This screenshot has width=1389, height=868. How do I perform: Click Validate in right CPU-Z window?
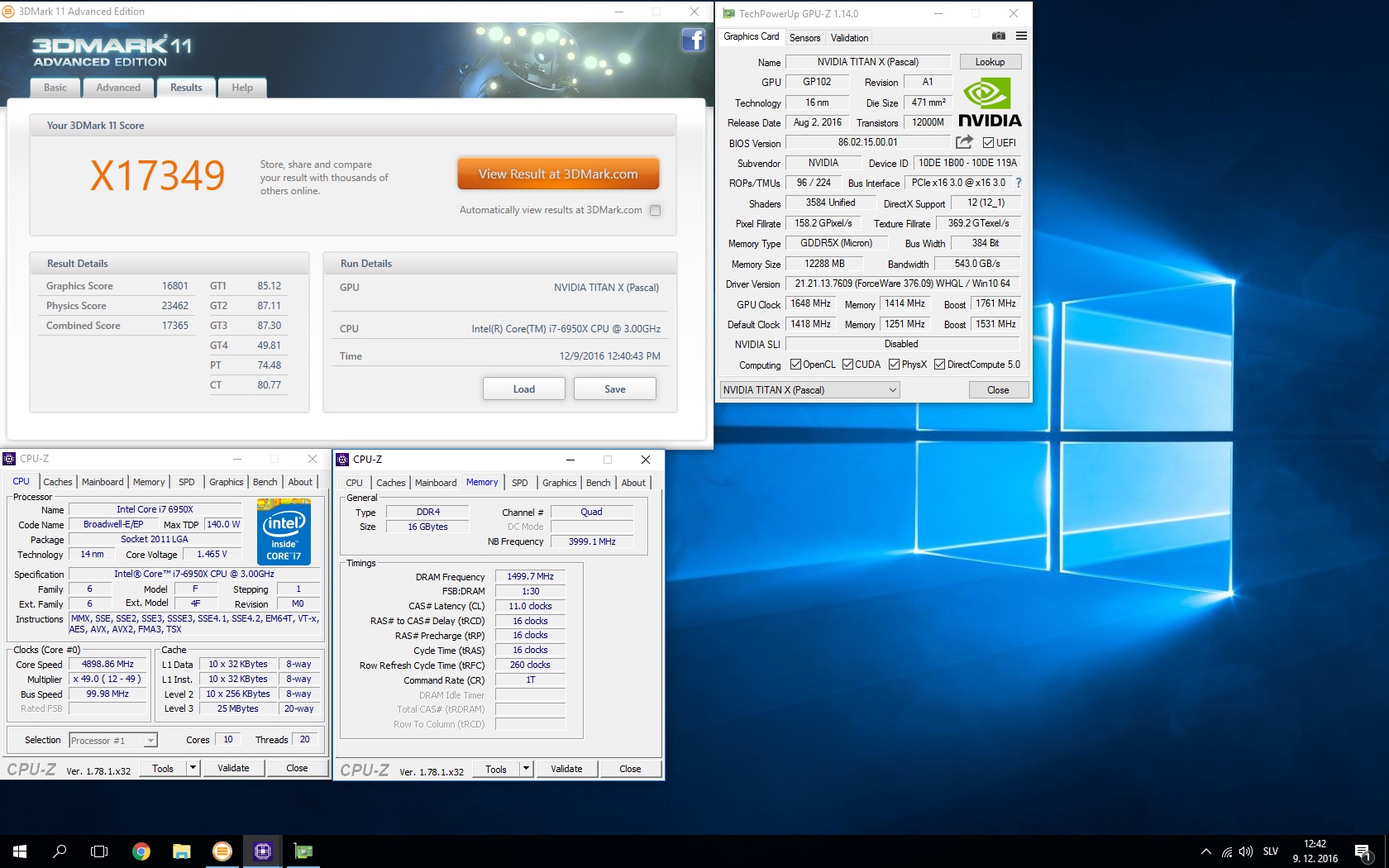(x=566, y=769)
